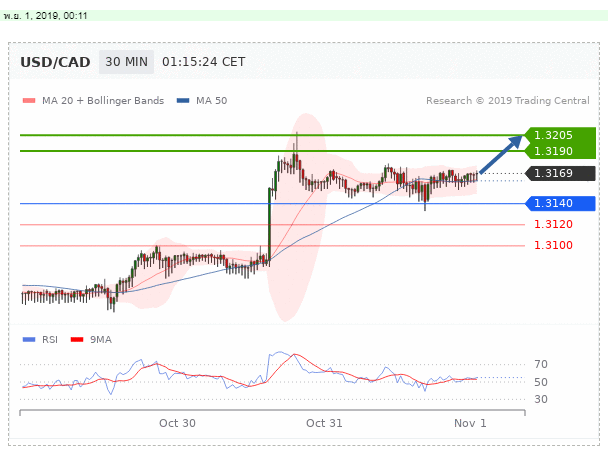Viewport: 608px width, 453px height.
Task: Click the 1.3100 support price label
Action: coord(553,245)
